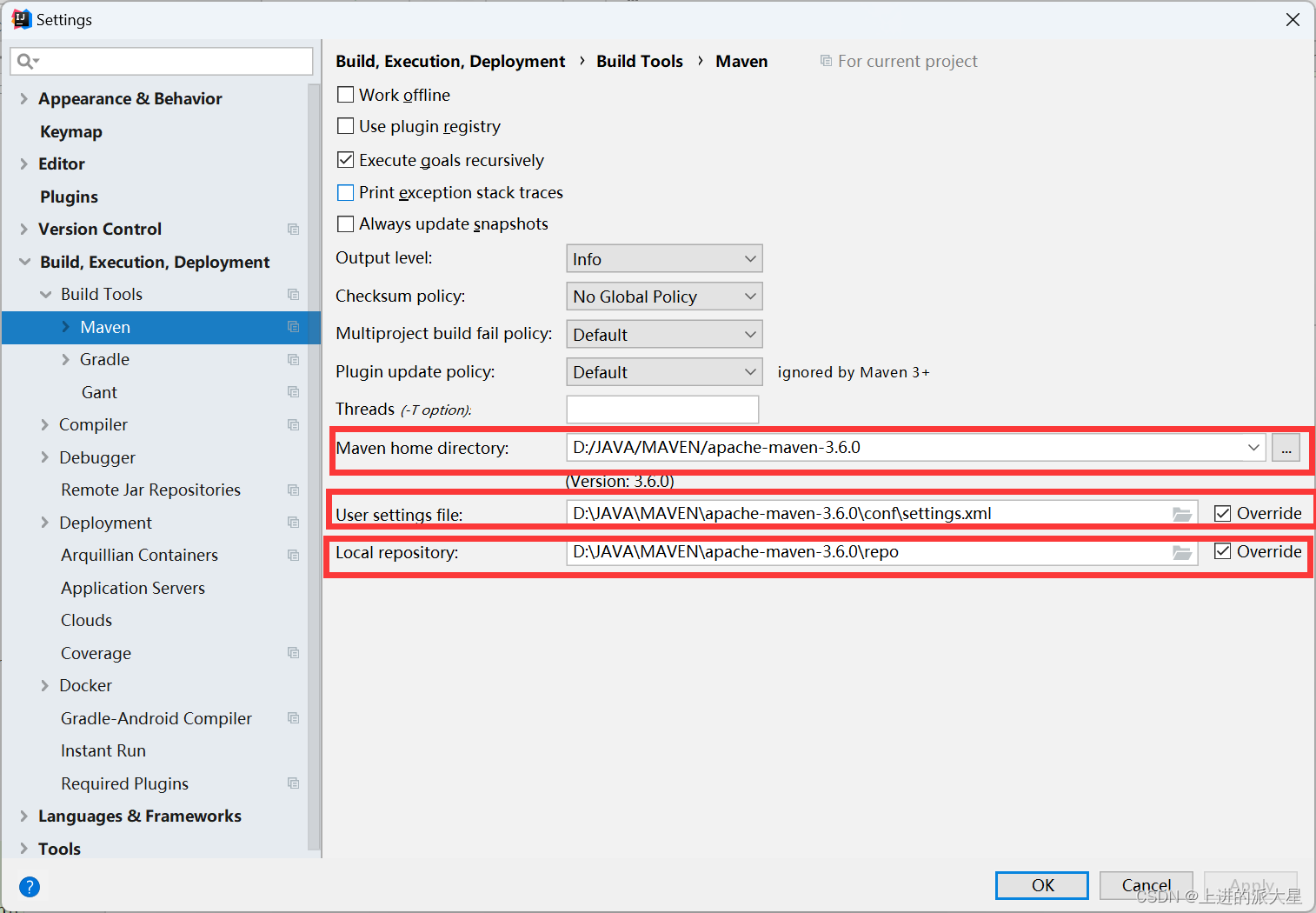Click the Threads input field
Screen dimensions: 1316x913
662,410
